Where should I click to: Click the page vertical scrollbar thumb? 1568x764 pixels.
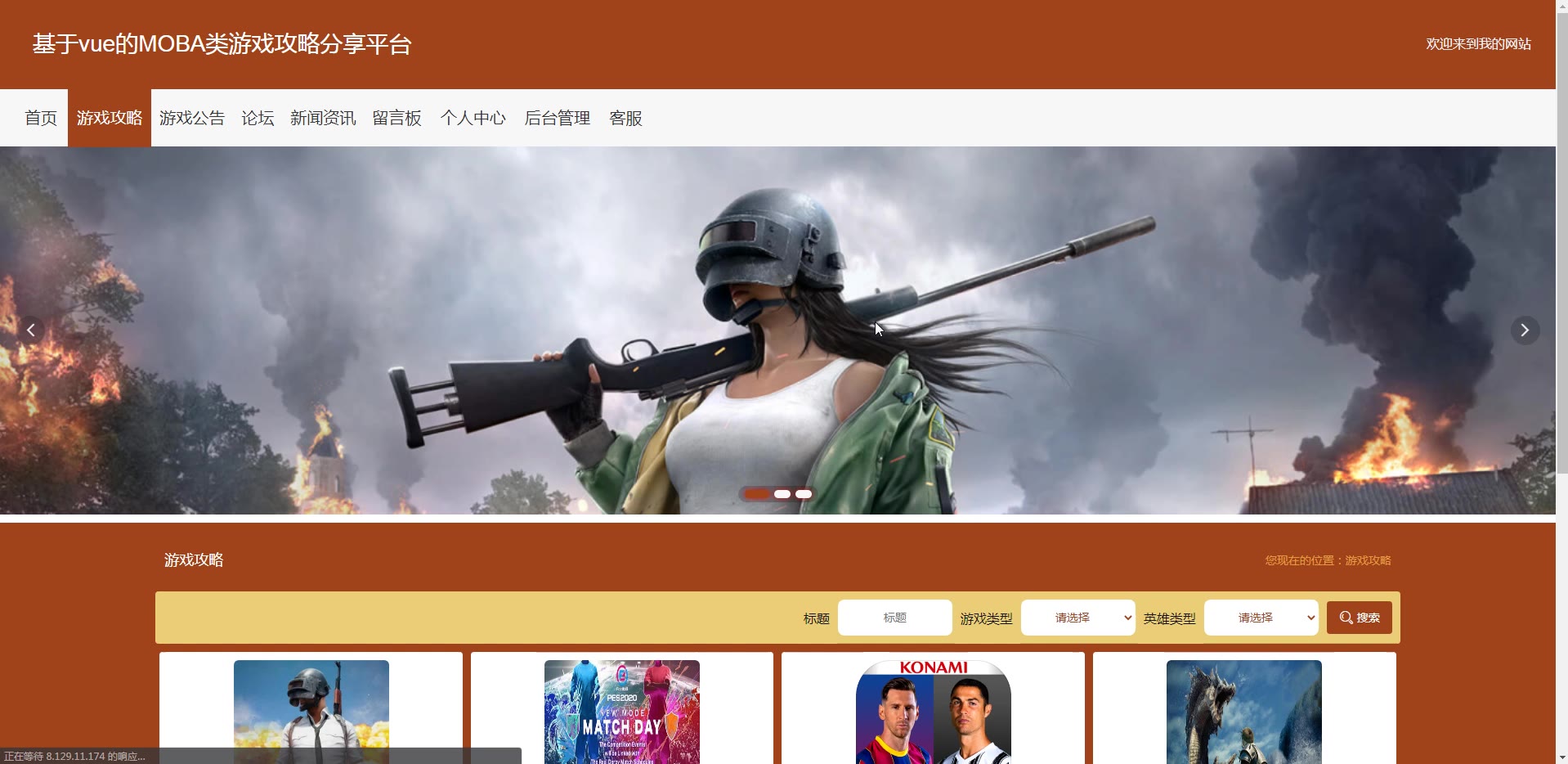(x=1562, y=242)
